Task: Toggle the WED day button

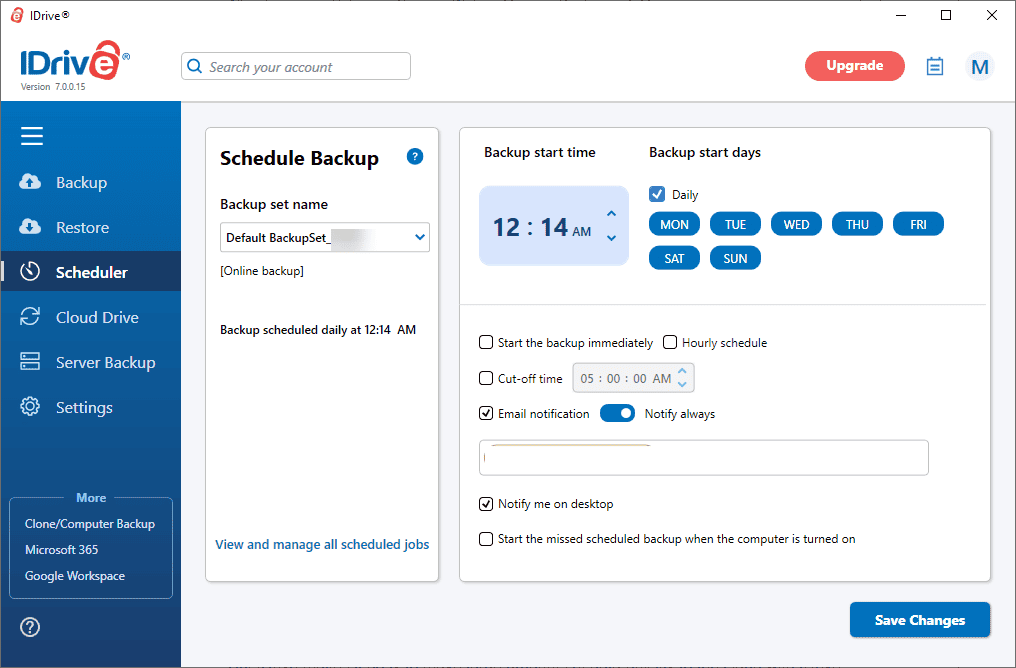Action: tap(796, 224)
